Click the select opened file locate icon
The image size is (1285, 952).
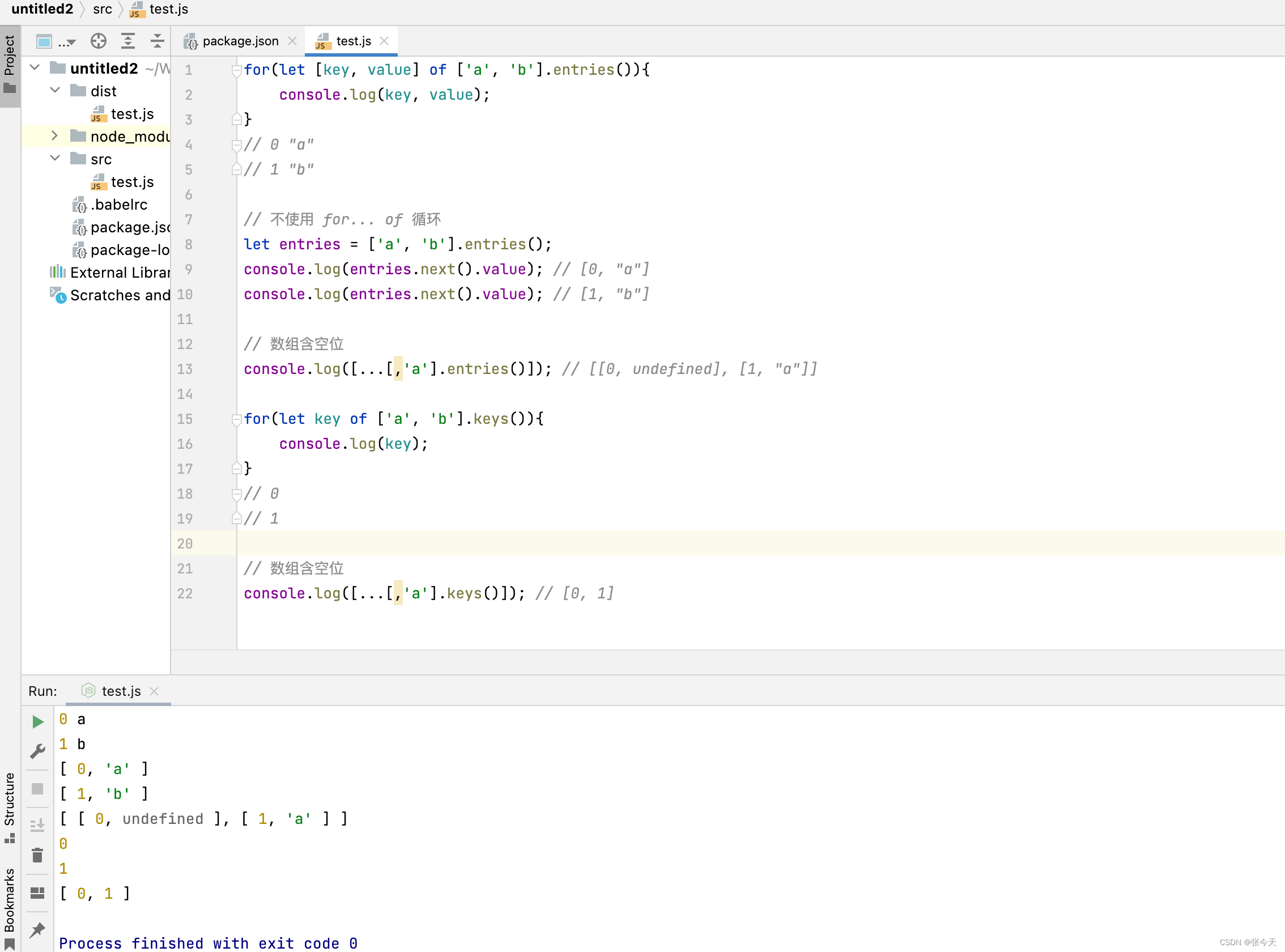[99, 41]
